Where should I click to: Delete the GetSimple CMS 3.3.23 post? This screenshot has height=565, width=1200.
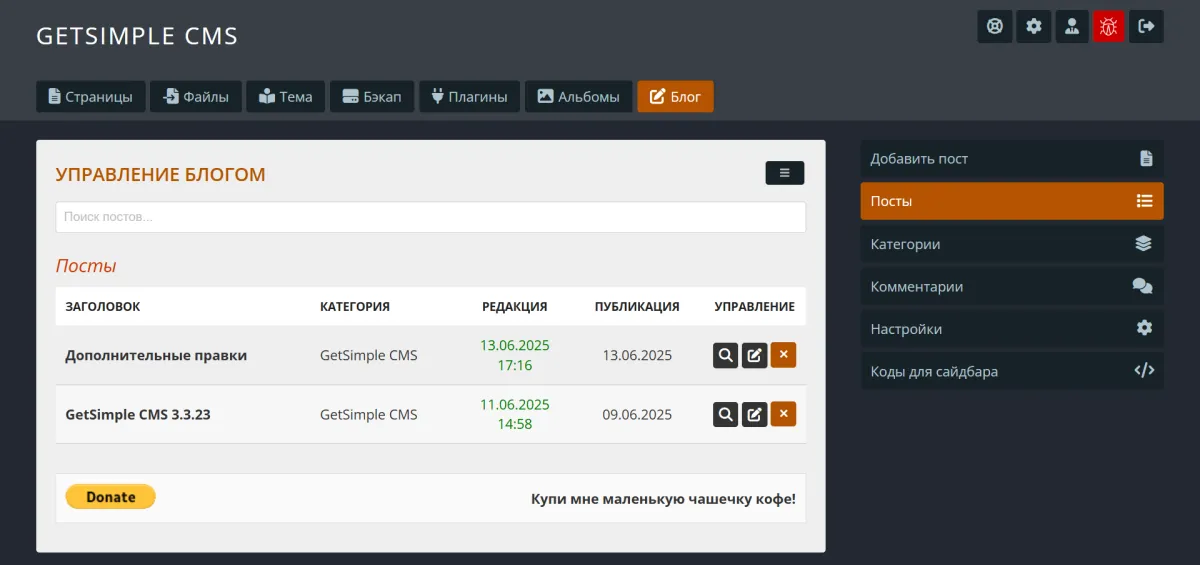[x=783, y=414]
